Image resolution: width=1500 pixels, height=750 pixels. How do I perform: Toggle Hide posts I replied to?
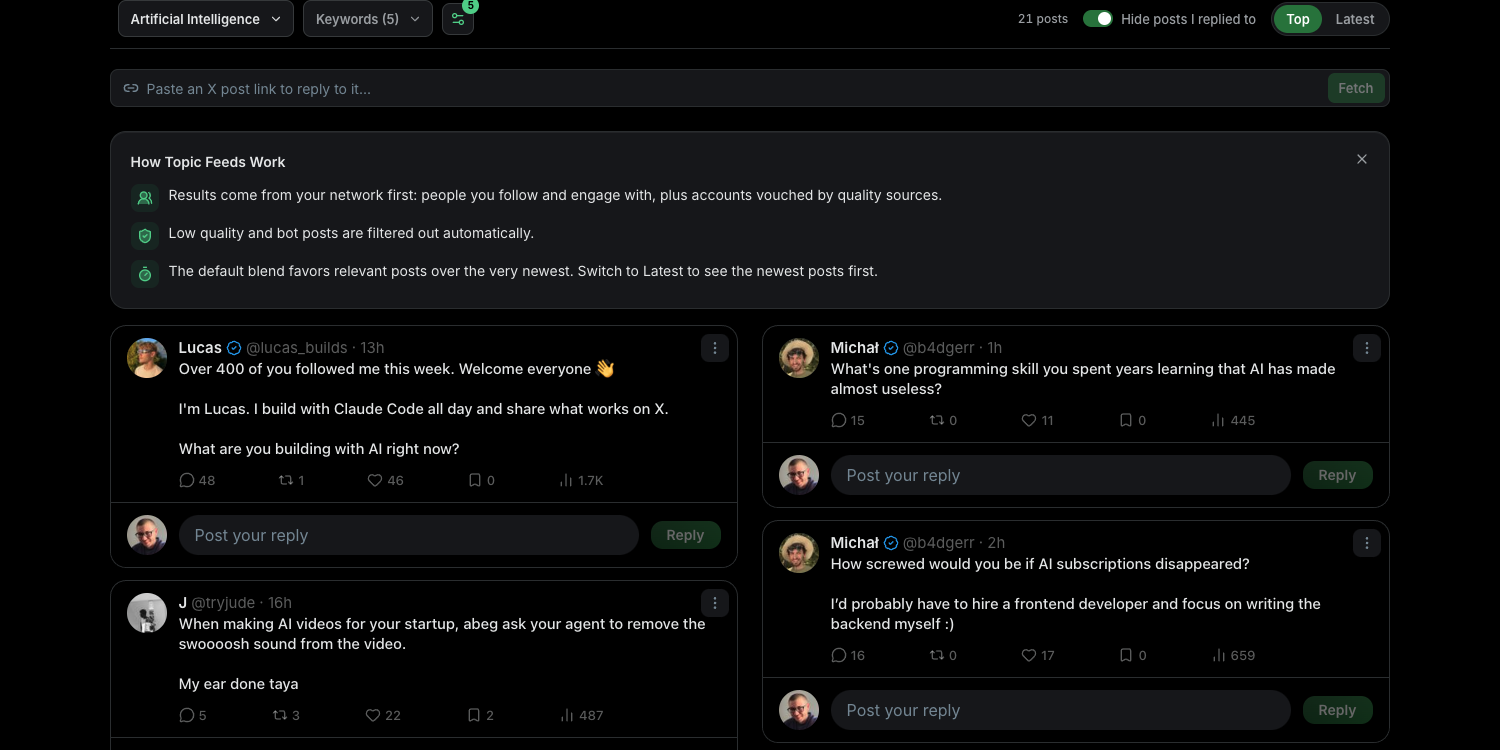click(1098, 19)
